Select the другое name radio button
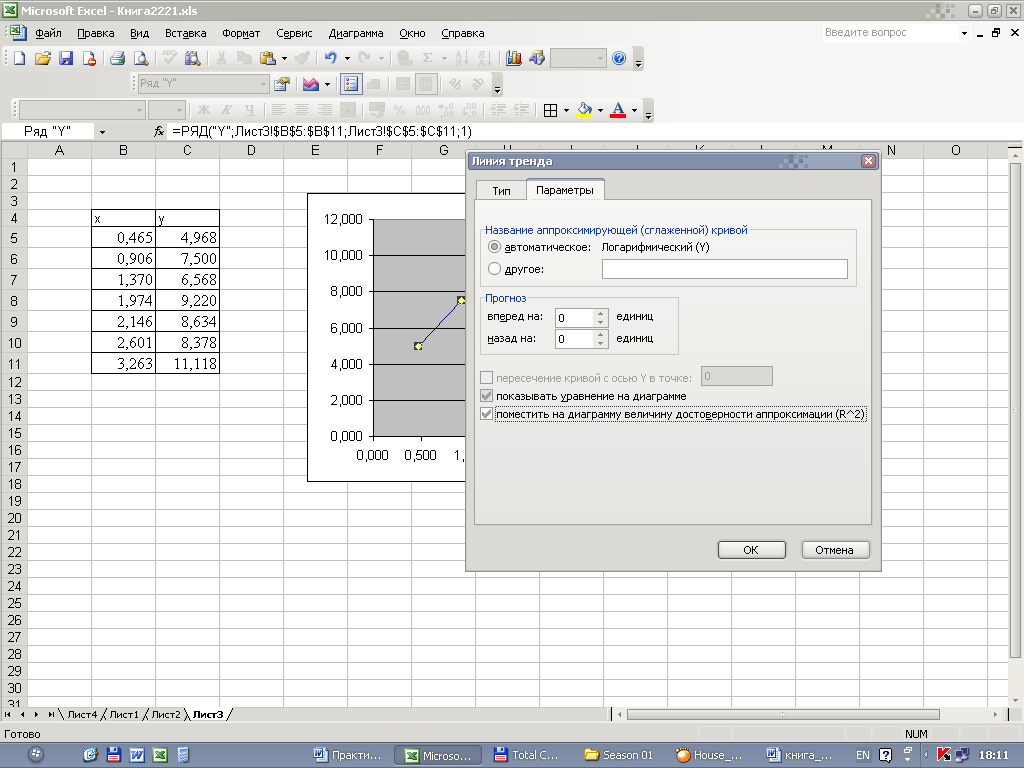The width and height of the screenshot is (1024, 768). pos(494,268)
